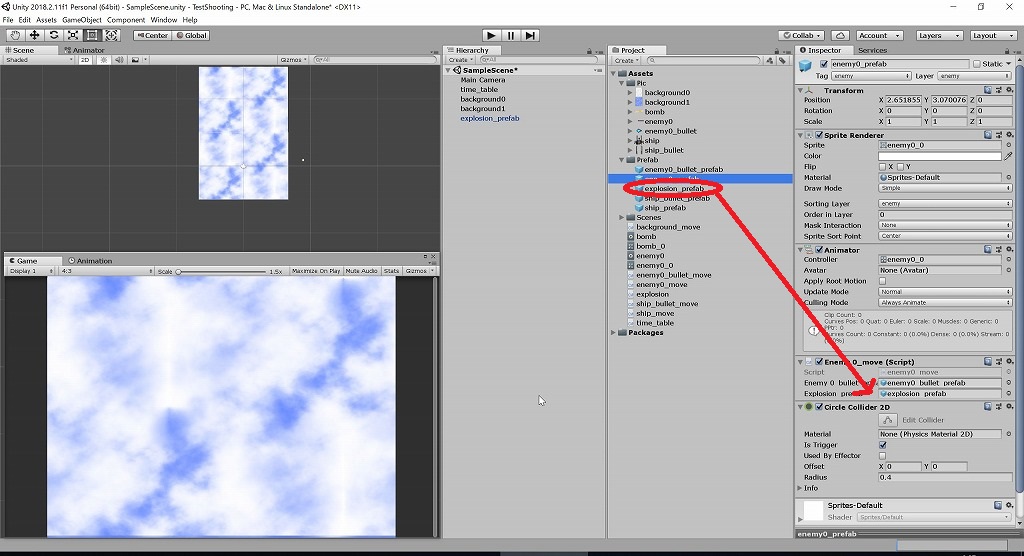Screen dimensions: 1024x556
Task: Open Sorting Layer dropdown
Action: 946,204
